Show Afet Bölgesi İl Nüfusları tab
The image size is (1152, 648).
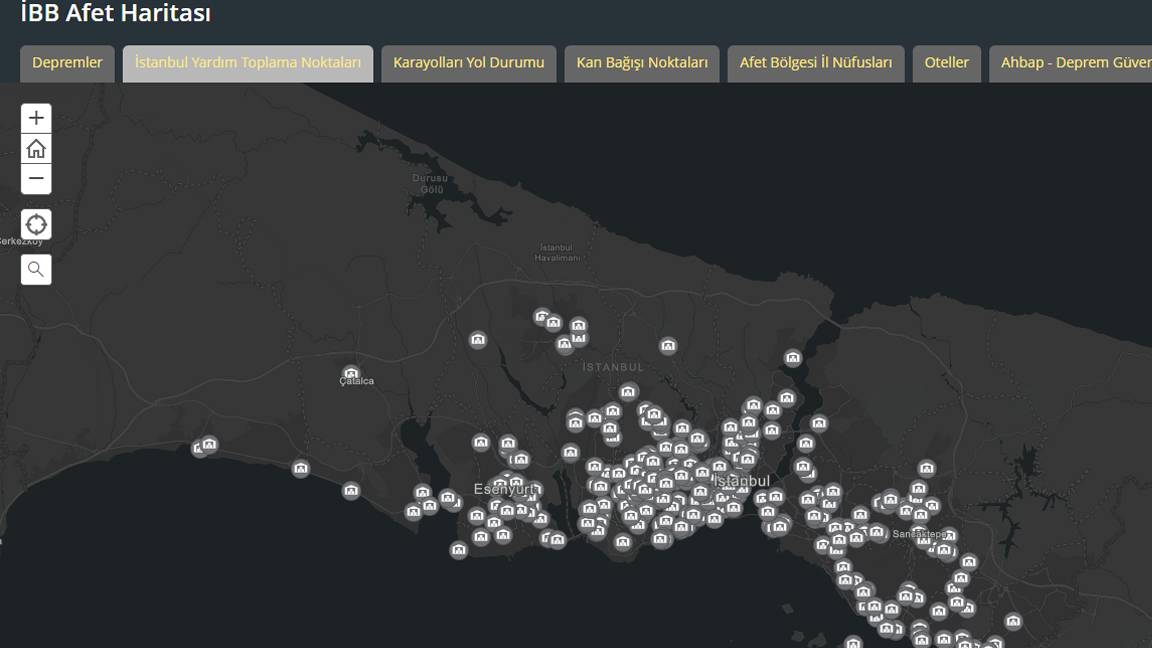816,63
